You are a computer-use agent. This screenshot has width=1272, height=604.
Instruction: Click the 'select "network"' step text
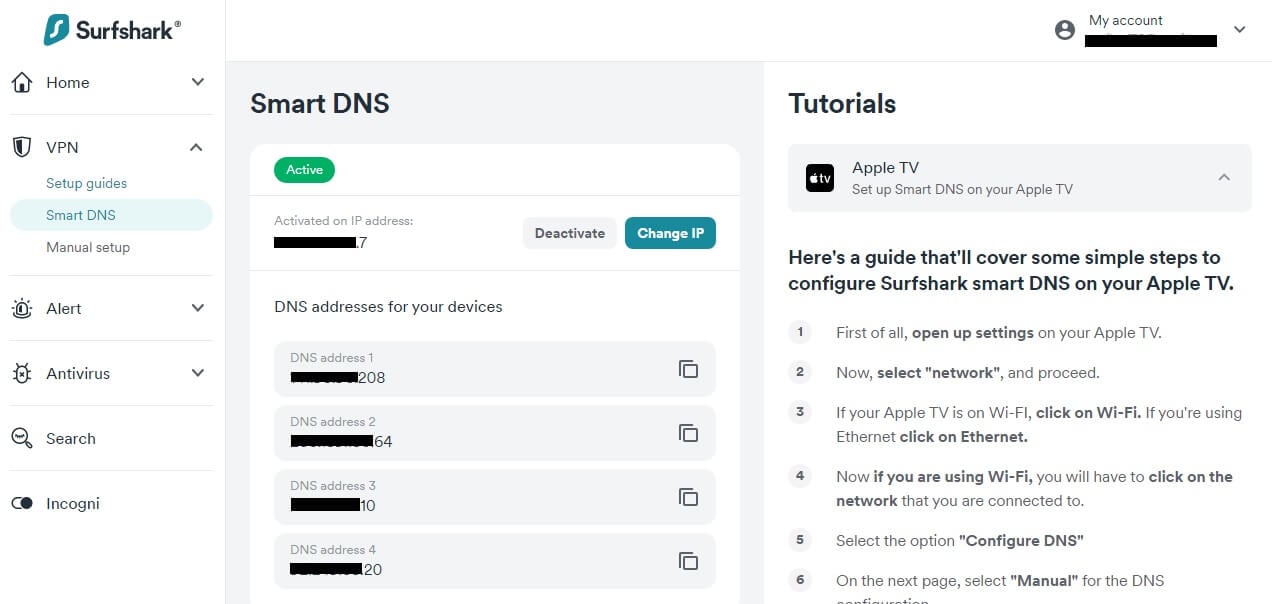[x=938, y=372]
